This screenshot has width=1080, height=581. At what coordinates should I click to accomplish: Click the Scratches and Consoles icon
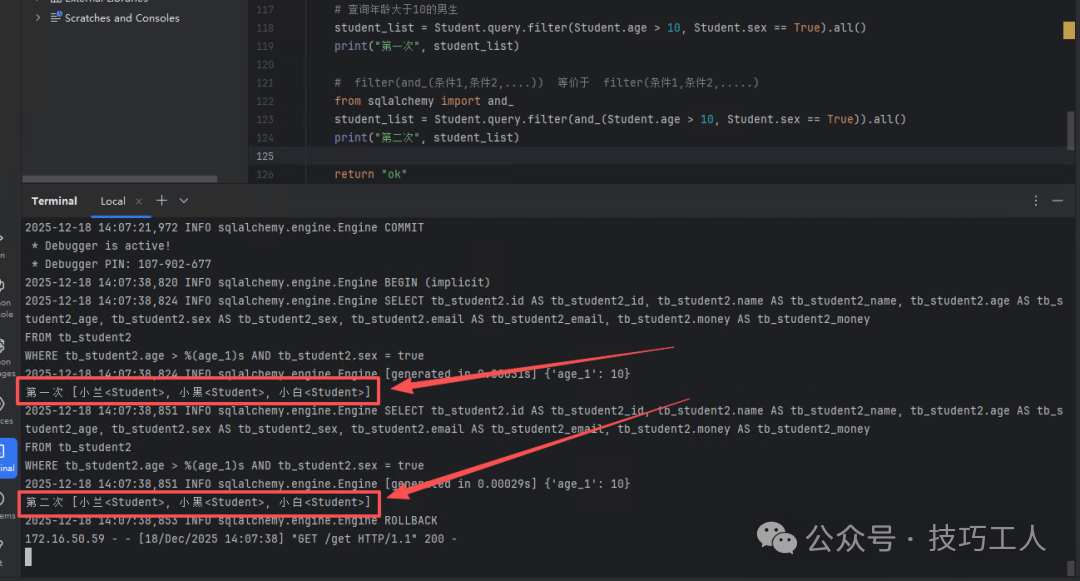[x=56, y=17]
